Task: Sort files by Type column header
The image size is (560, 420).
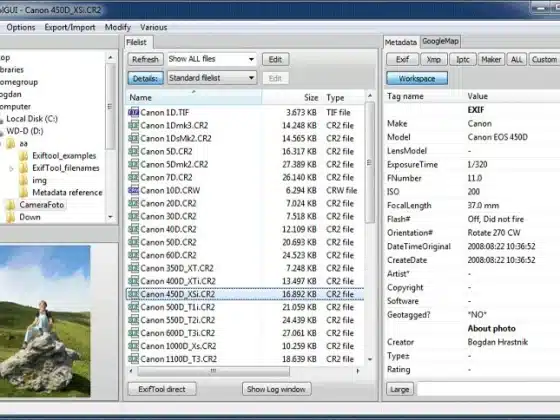Action: (x=343, y=98)
